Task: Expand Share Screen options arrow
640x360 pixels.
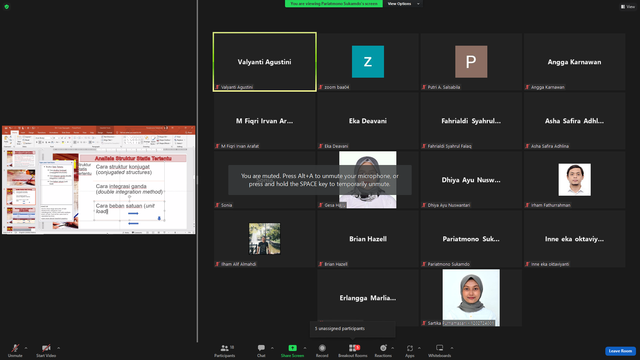Action: [x=305, y=348]
